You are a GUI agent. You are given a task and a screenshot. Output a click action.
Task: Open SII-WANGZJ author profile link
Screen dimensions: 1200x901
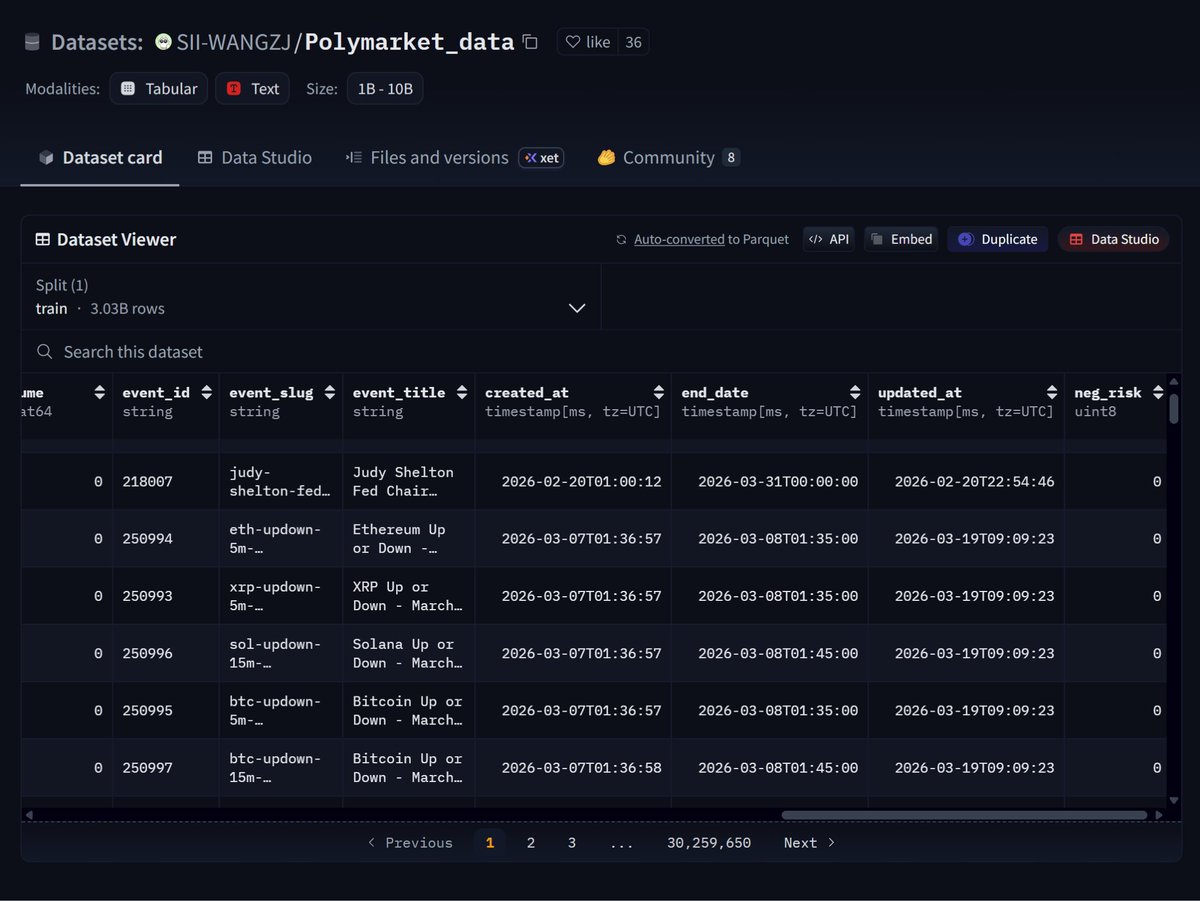(233, 42)
